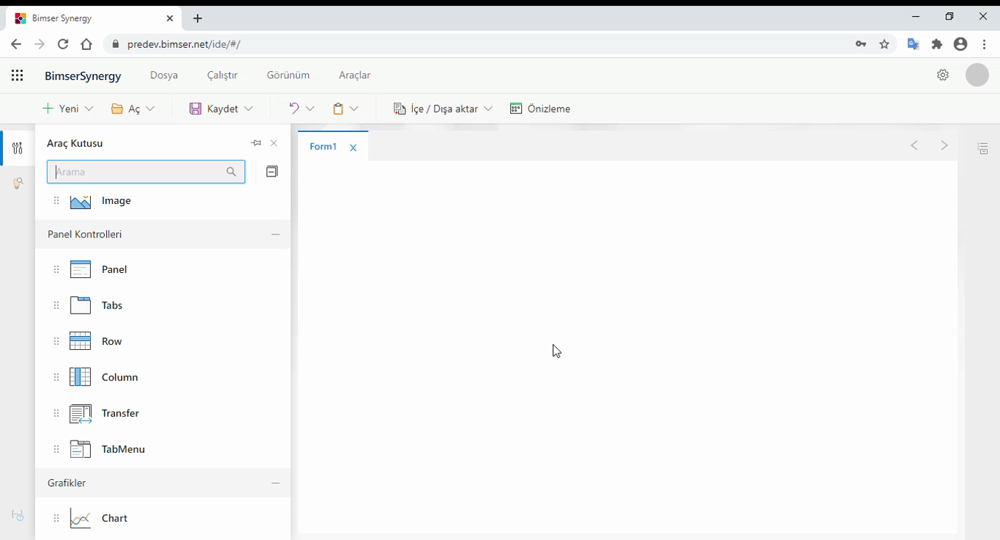Screen dimensions: 1000x540
Task: Open the settings gear icon
Action: (x=942, y=75)
